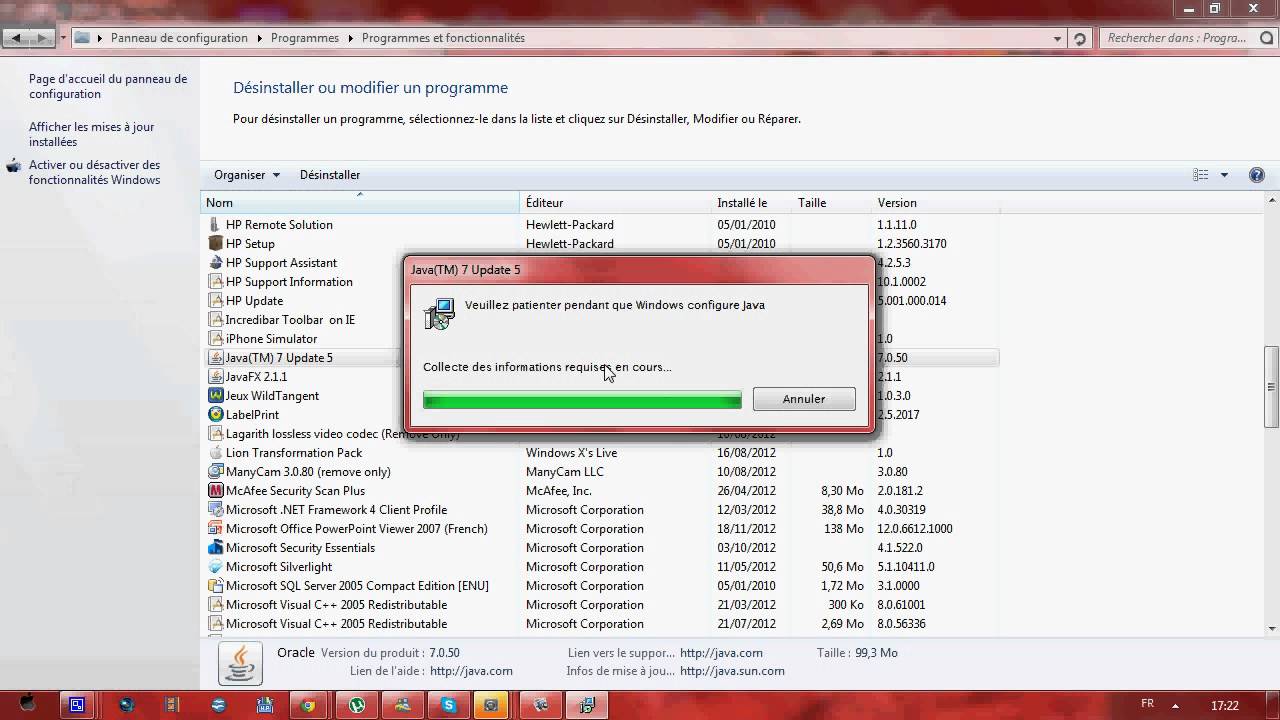Select the HP Support Information icon

[x=215, y=282]
